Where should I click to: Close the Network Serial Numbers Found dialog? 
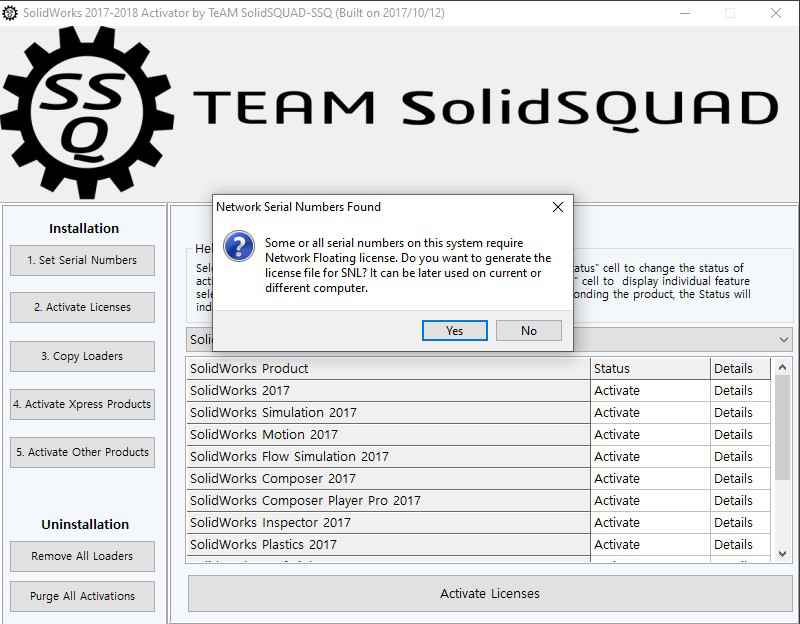tap(558, 207)
